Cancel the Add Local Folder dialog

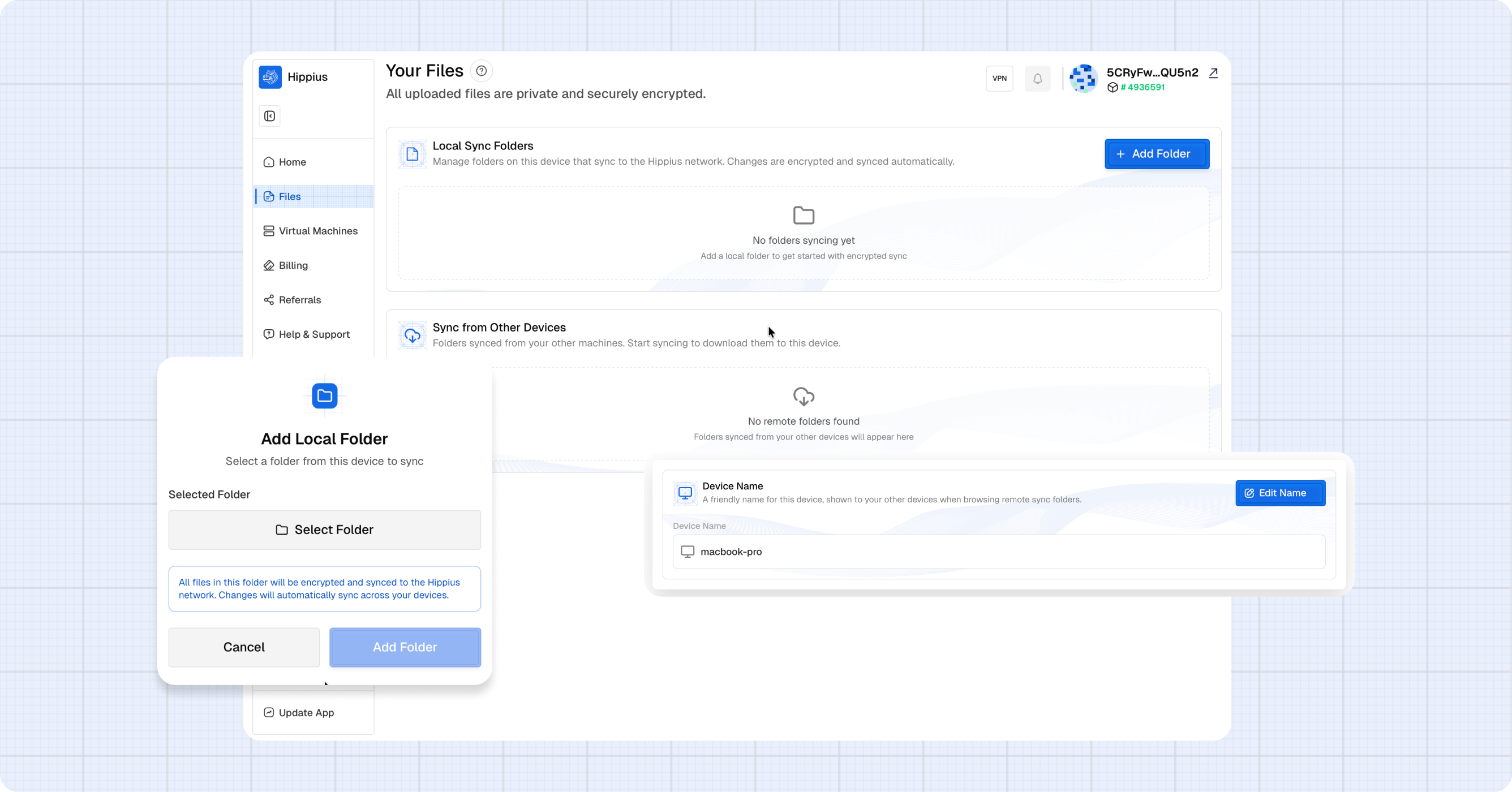[243, 647]
